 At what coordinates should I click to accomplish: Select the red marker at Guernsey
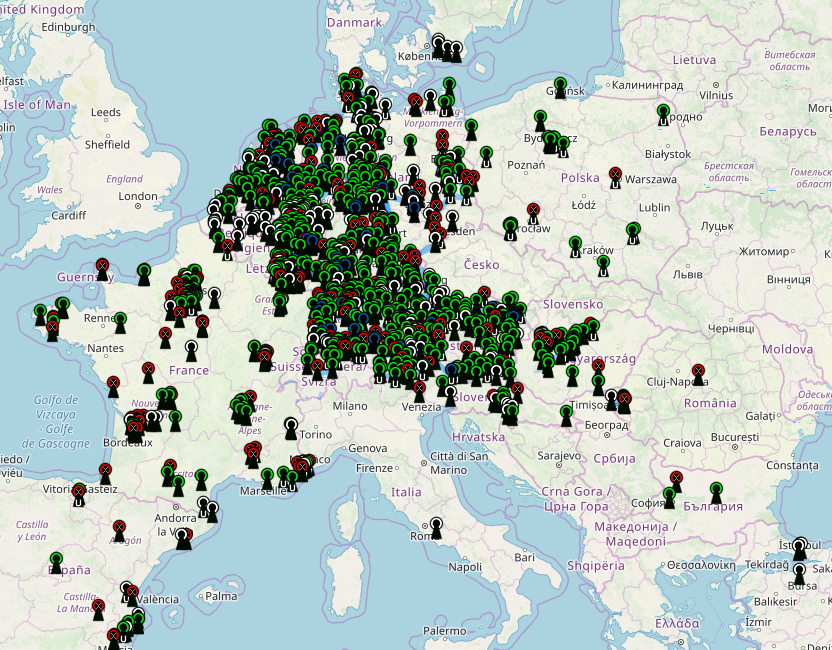point(102,270)
